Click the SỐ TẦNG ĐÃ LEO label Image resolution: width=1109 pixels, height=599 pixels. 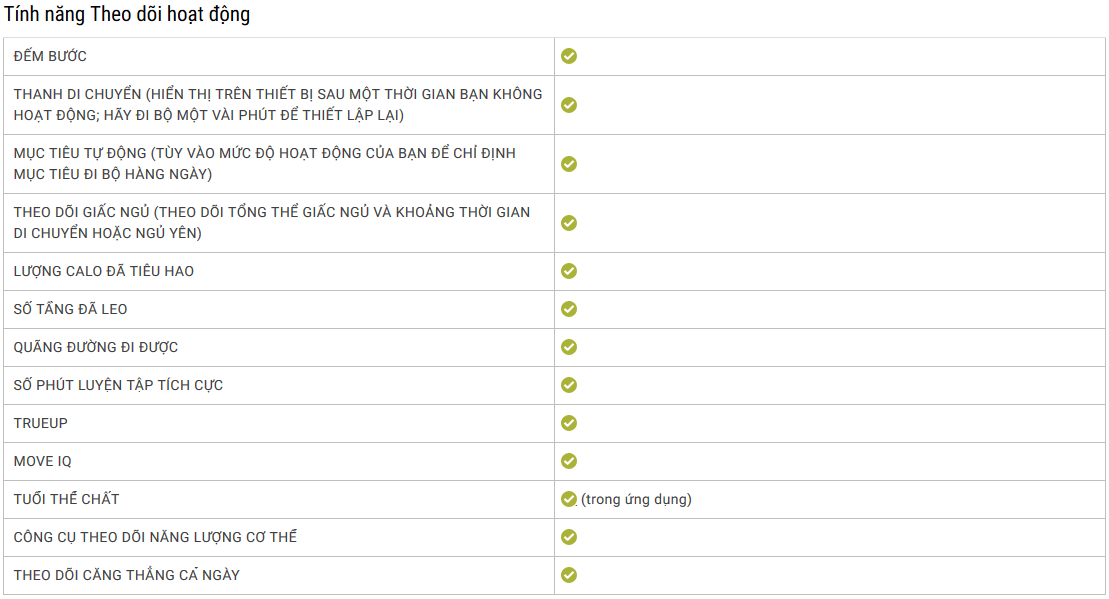click(x=70, y=309)
